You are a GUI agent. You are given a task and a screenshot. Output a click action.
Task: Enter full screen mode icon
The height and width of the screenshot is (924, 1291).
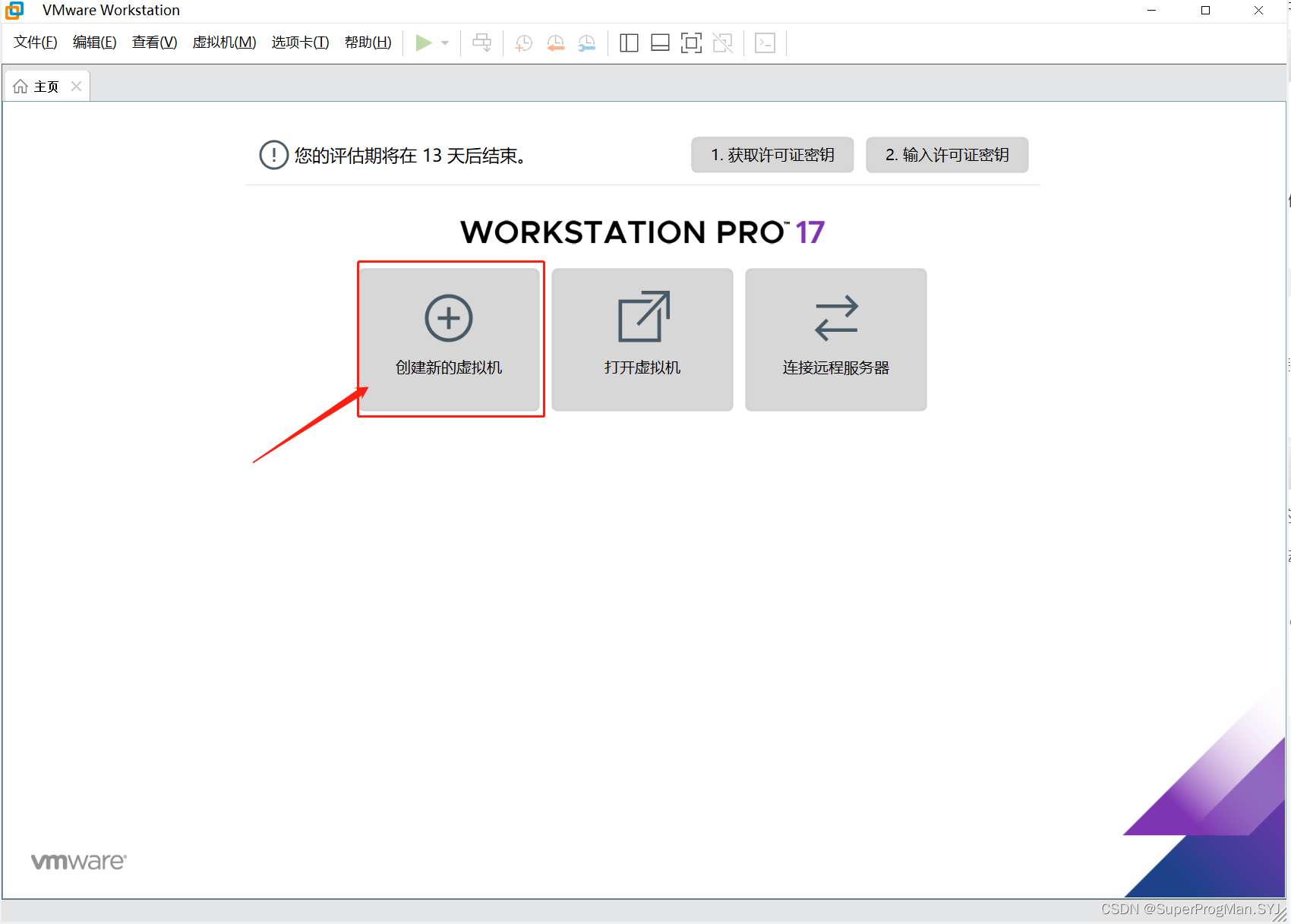point(691,43)
